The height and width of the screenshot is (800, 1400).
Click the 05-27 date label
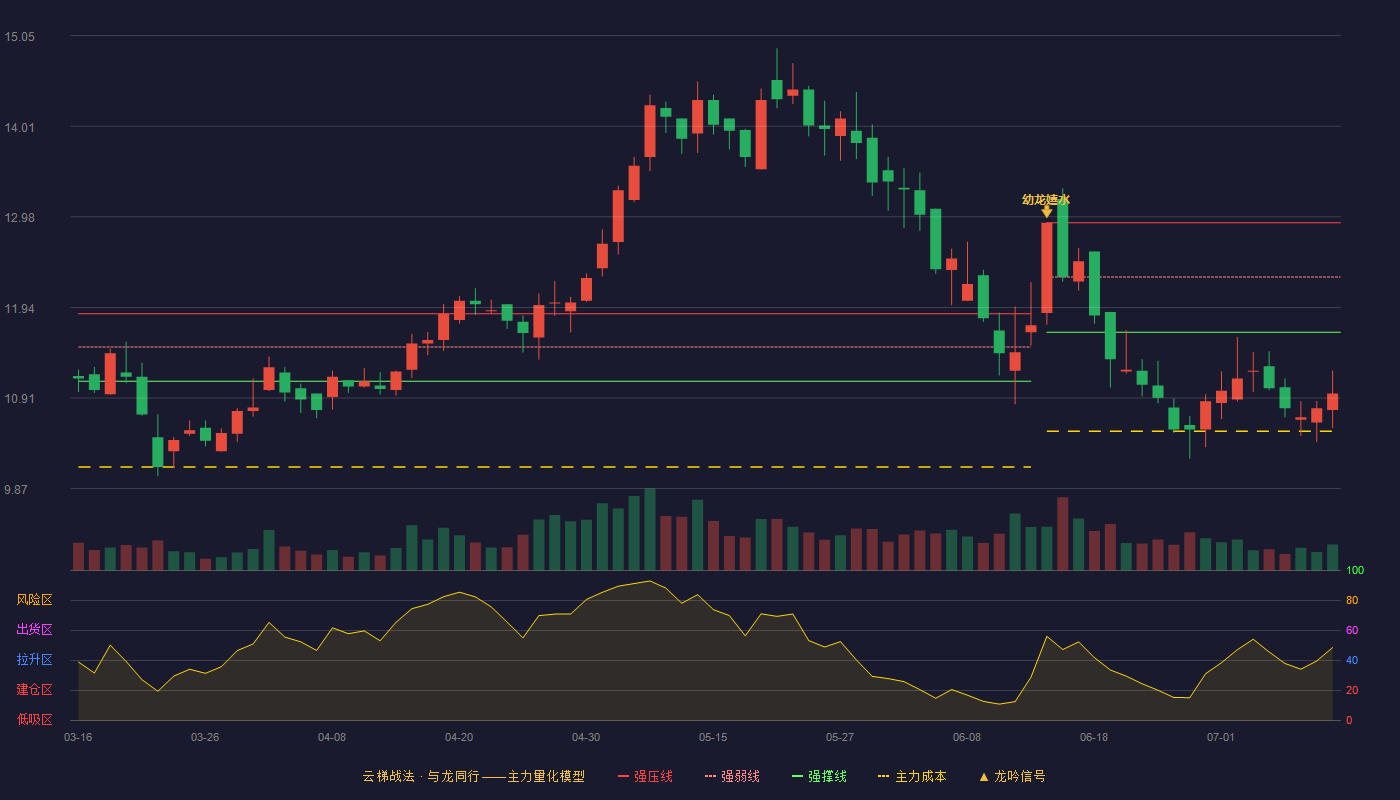coord(840,737)
